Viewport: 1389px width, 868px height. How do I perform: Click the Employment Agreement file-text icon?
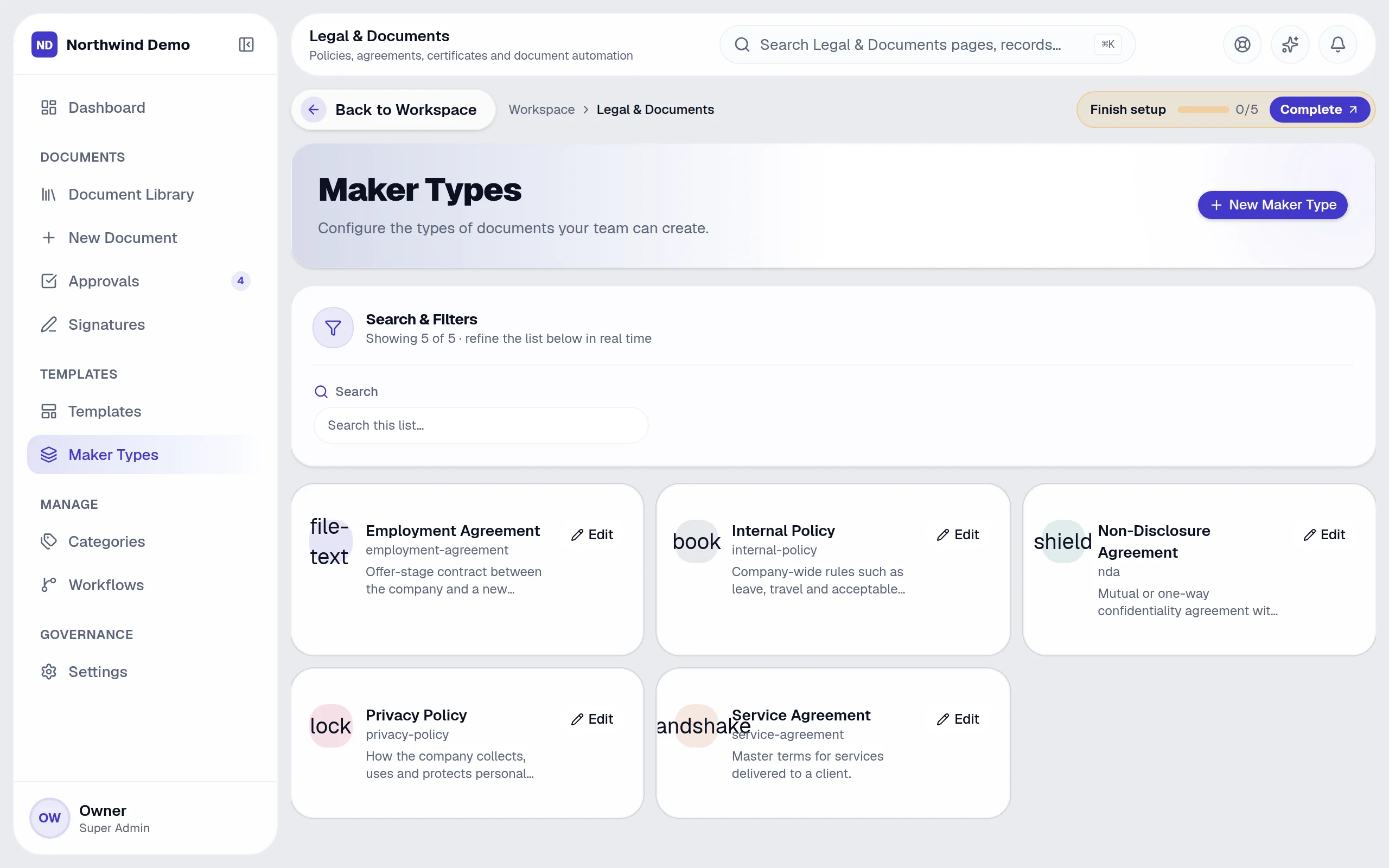330,541
